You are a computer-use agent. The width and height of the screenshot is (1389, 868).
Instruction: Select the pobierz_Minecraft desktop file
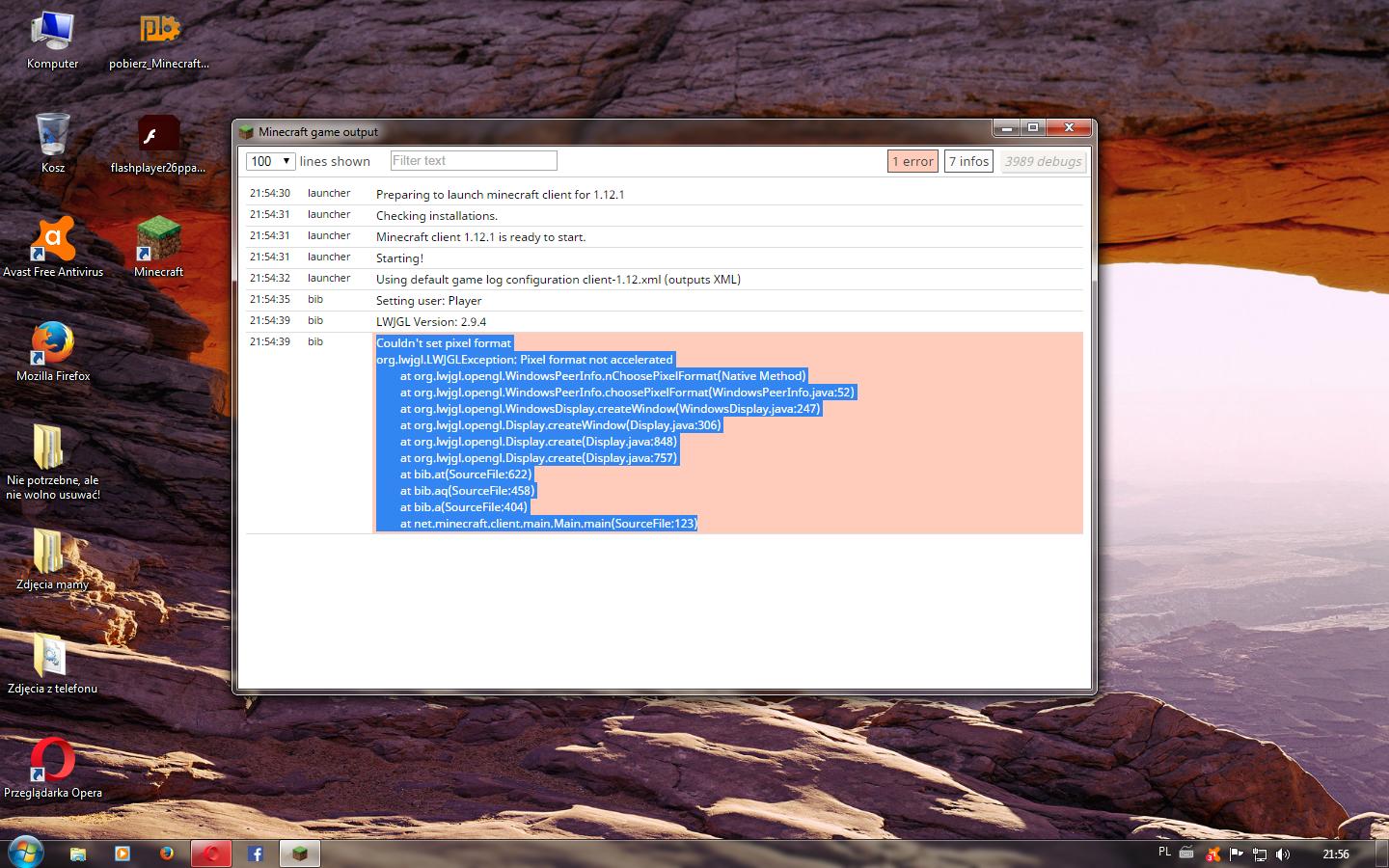click(x=158, y=38)
